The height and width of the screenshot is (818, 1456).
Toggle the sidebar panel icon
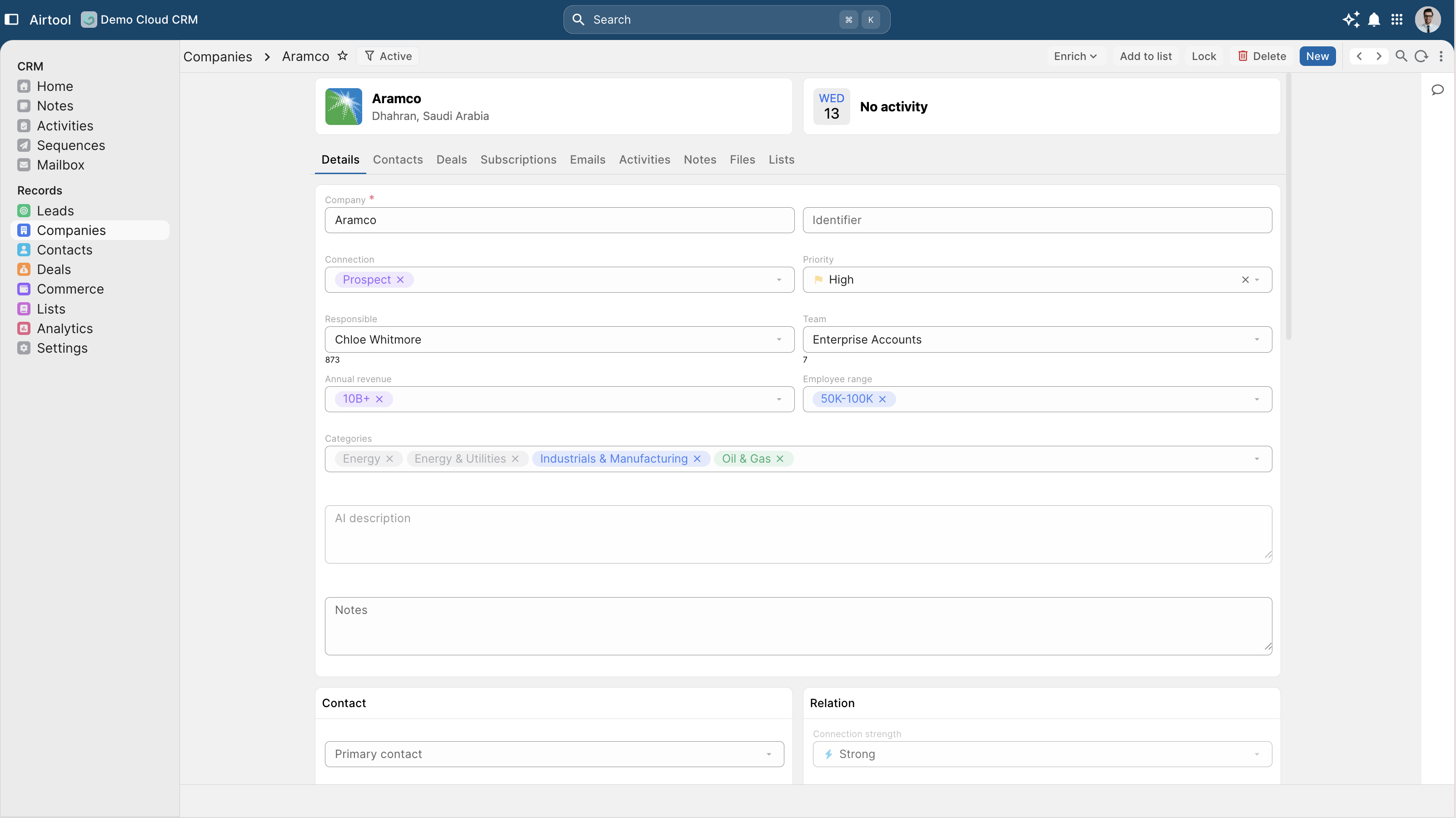click(x=11, y=20)
